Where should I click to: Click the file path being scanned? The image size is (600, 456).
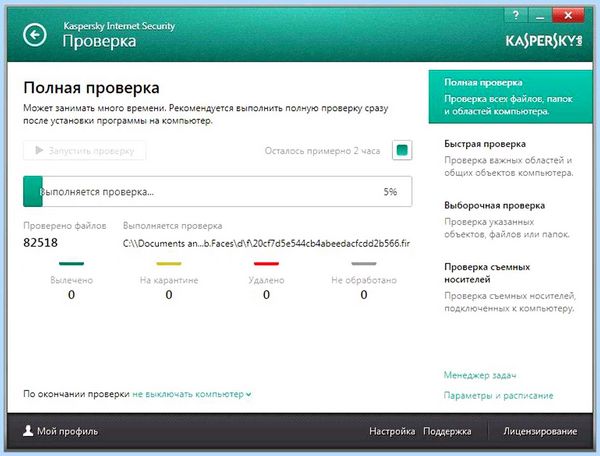(266, 243)
